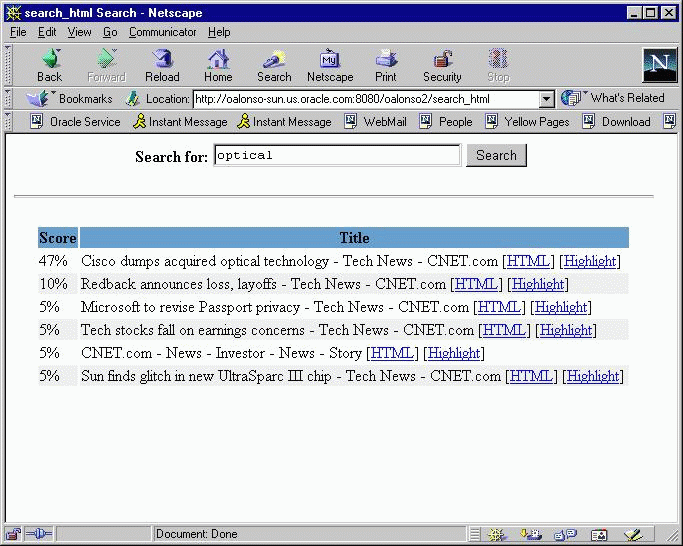Open Address Book from the component bar
The width and height of the screenshot is (683, 546).
click(599, 534)
